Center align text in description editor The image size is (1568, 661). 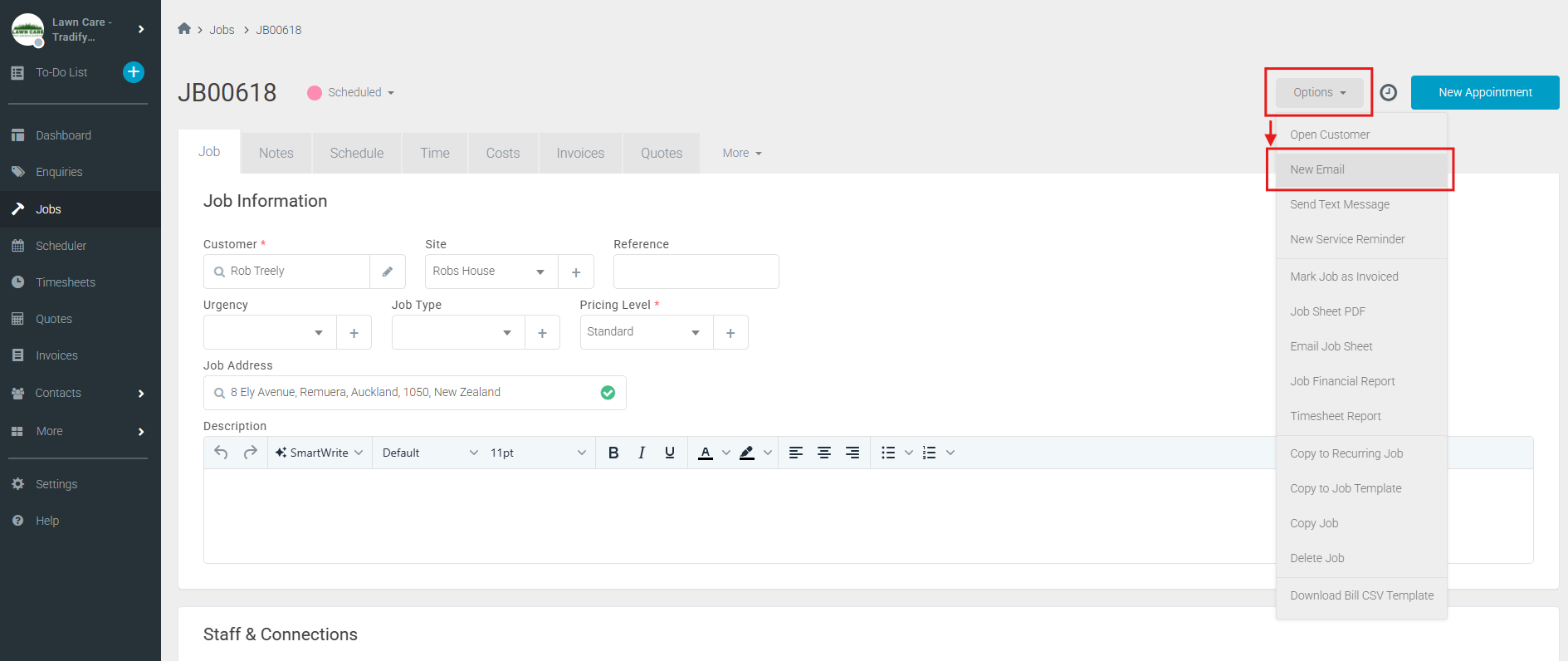click(x=824, y=453)
